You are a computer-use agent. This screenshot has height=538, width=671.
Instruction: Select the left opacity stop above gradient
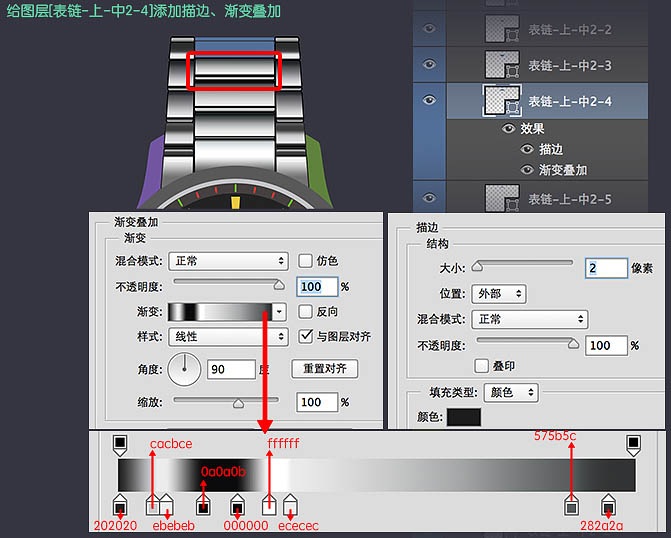click(x=120, y=445)
